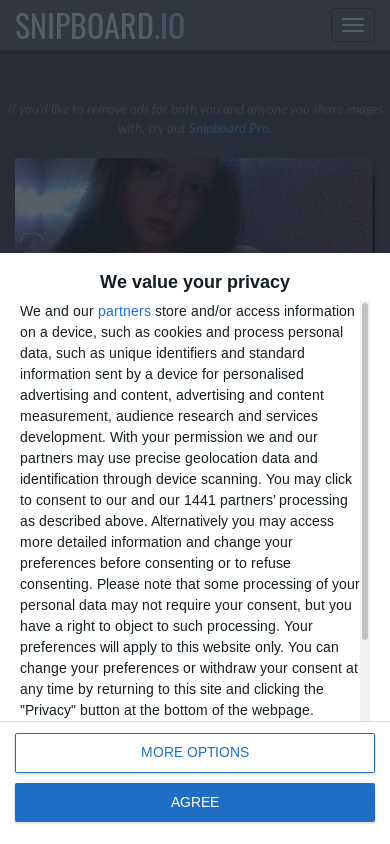The image size is (390, 844).
Task: Grab the privacy dialog scrollbar thumb
Action: [x=365, y=471]
